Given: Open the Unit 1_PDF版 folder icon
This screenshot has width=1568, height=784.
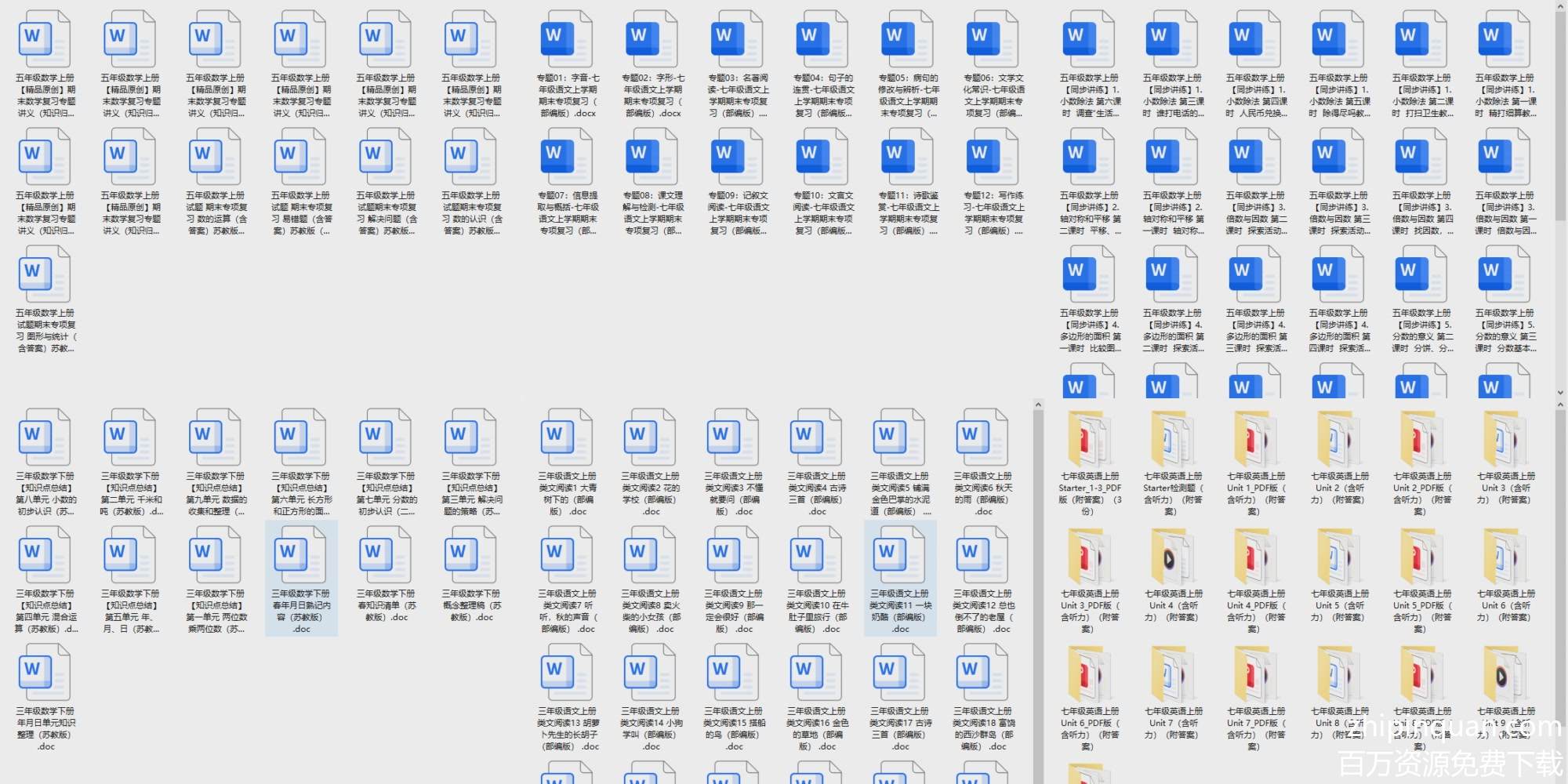Looking at the screenshot, I should tap(1255, 439).
